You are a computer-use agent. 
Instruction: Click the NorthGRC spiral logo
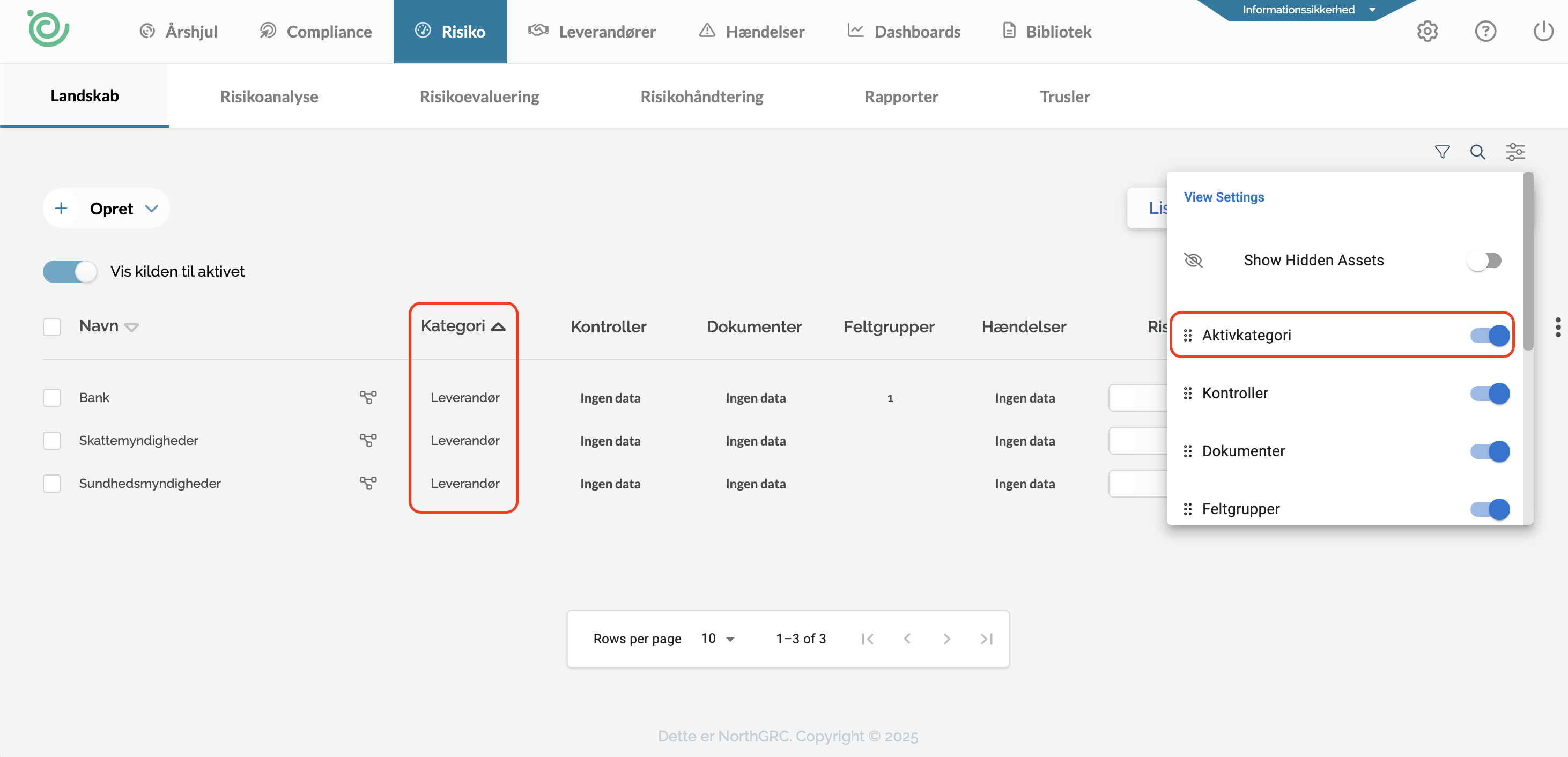[48, 28]
